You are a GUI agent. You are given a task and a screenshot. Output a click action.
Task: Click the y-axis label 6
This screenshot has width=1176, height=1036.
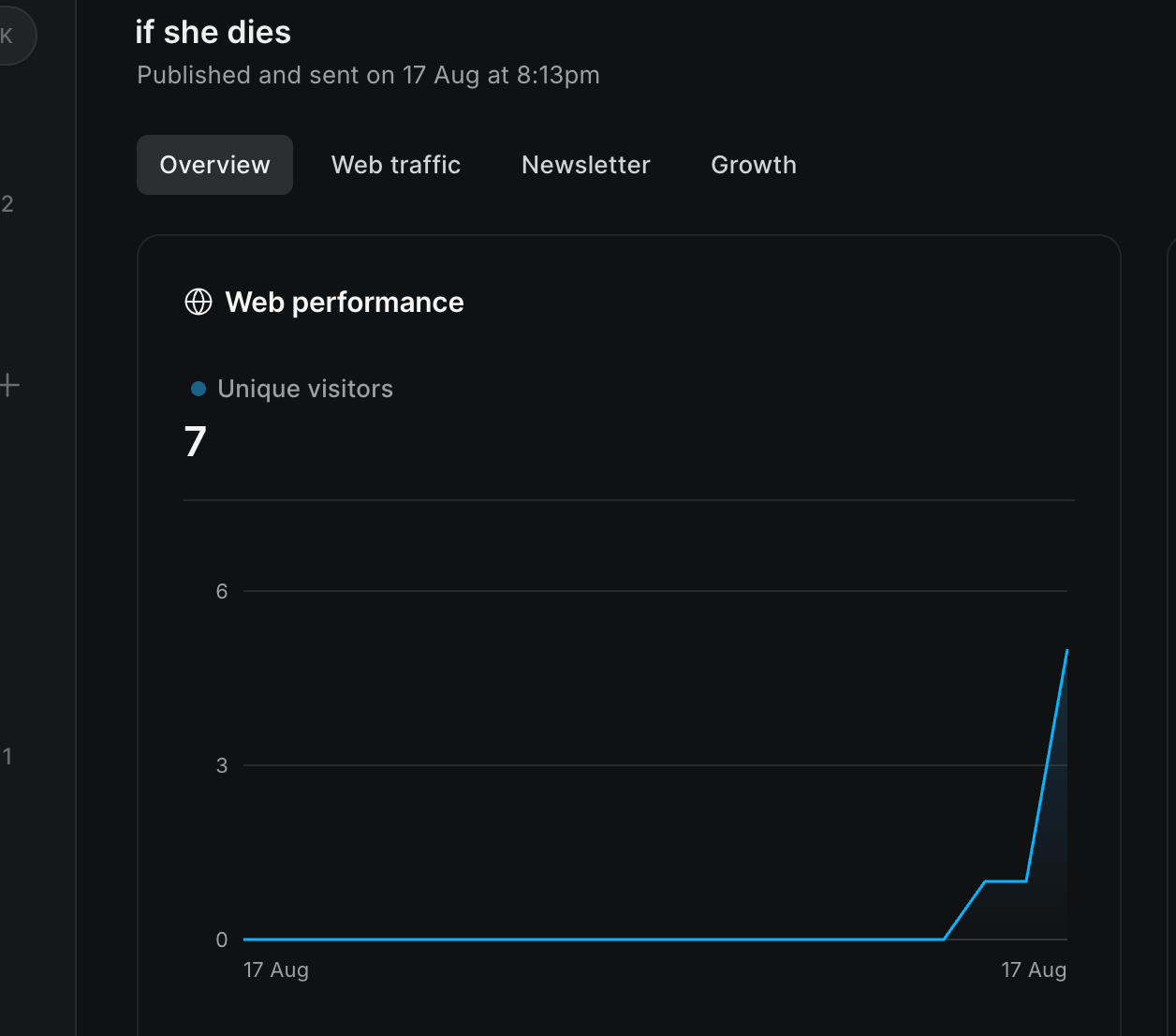pyautogui.click(x=222, y=591)
